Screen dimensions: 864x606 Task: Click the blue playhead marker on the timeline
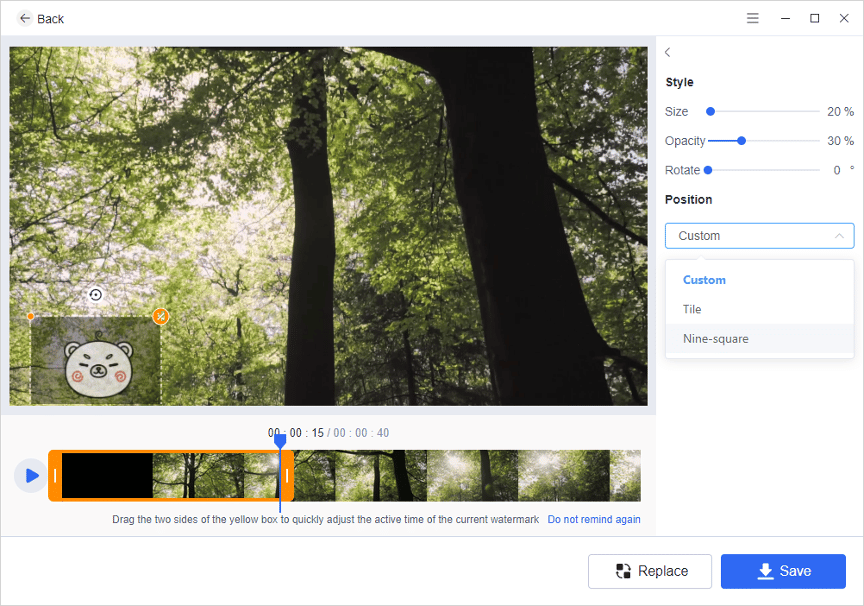coord(280,440)
